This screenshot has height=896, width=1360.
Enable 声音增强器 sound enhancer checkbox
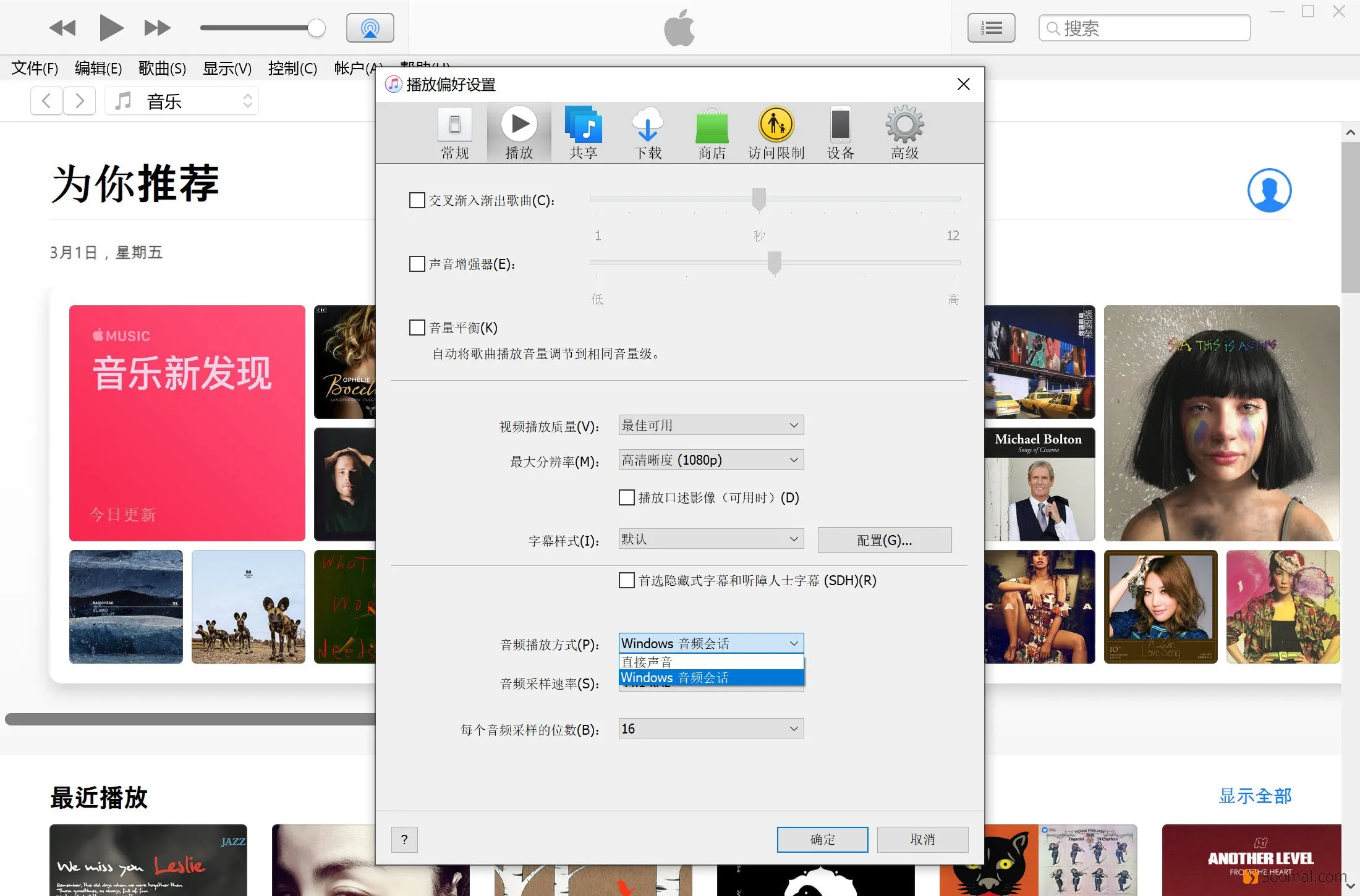(x=417, y=264)
